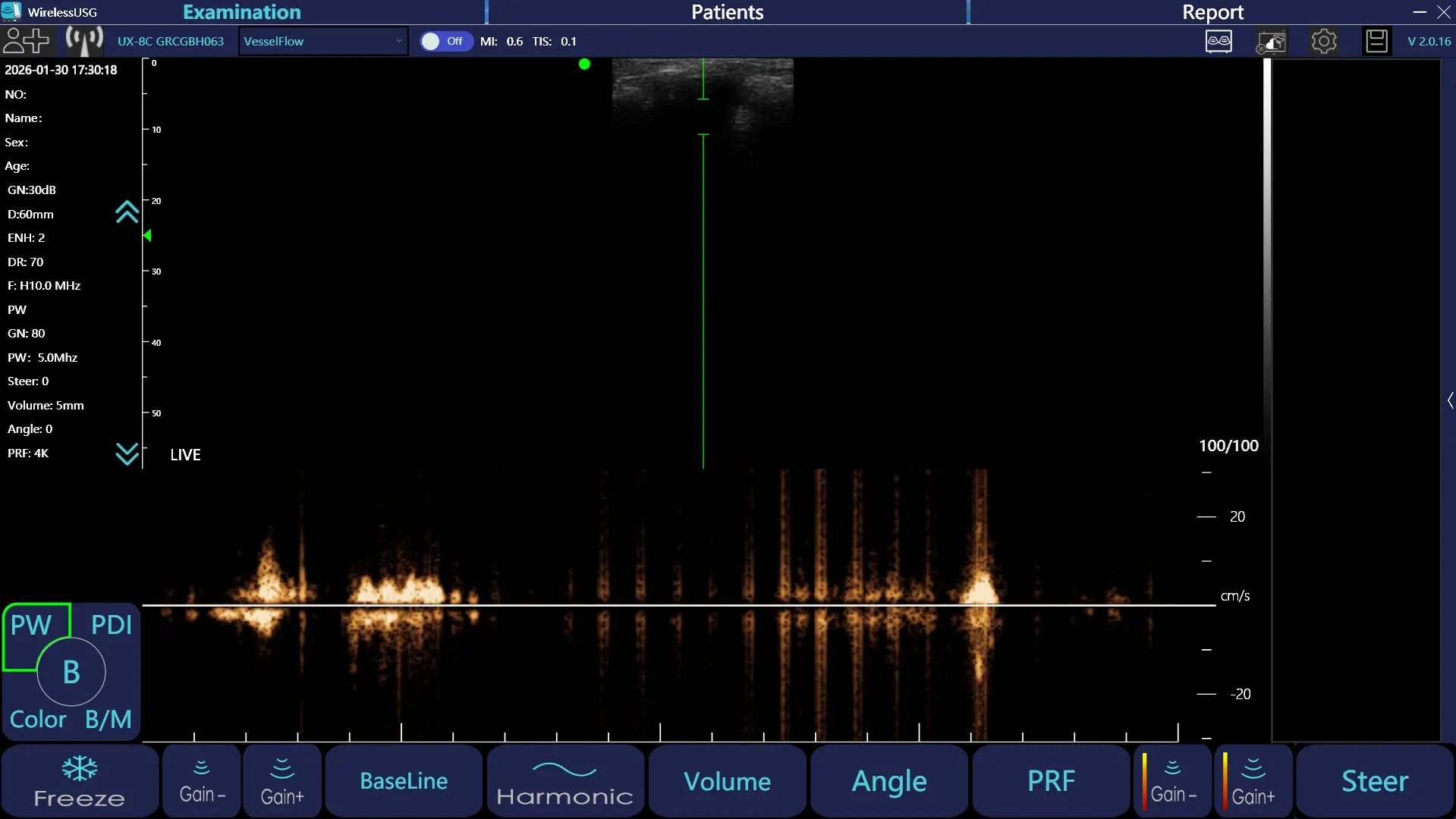1456x819 pixels.
Task: Increase PW gain with orange-bar Gain+
Action: coord(1253,781)
